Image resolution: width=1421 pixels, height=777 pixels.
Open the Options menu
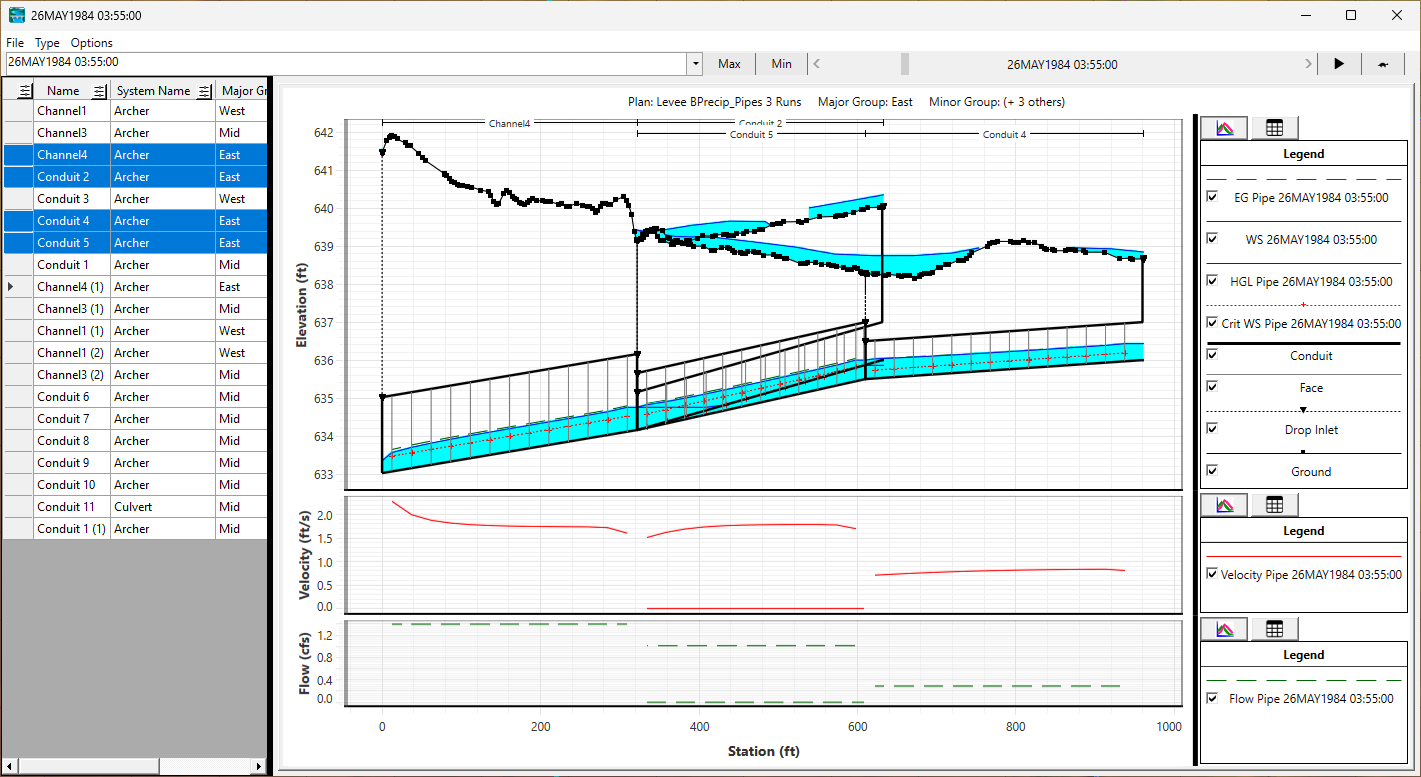coord(91,43)
